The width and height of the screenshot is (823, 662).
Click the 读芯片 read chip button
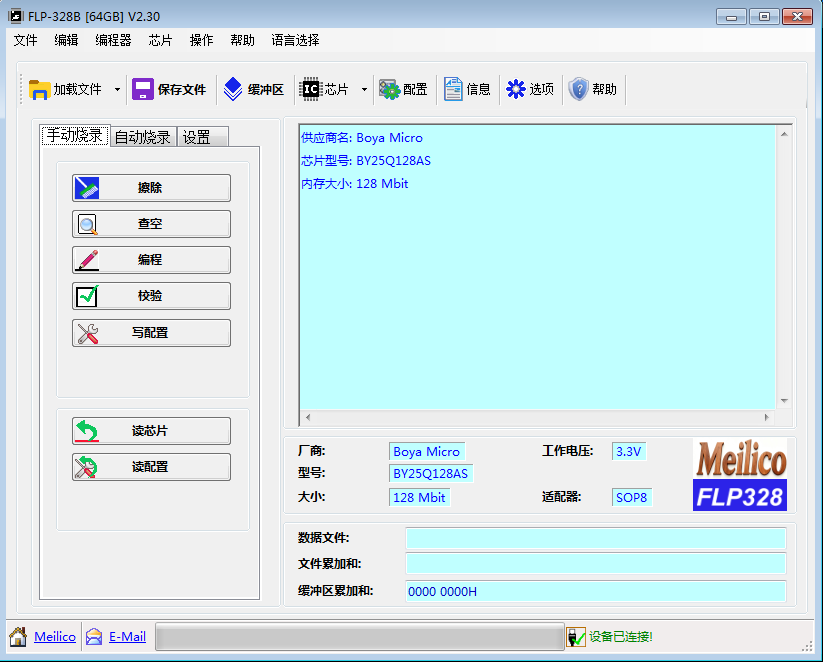click(x=151, y=431)
